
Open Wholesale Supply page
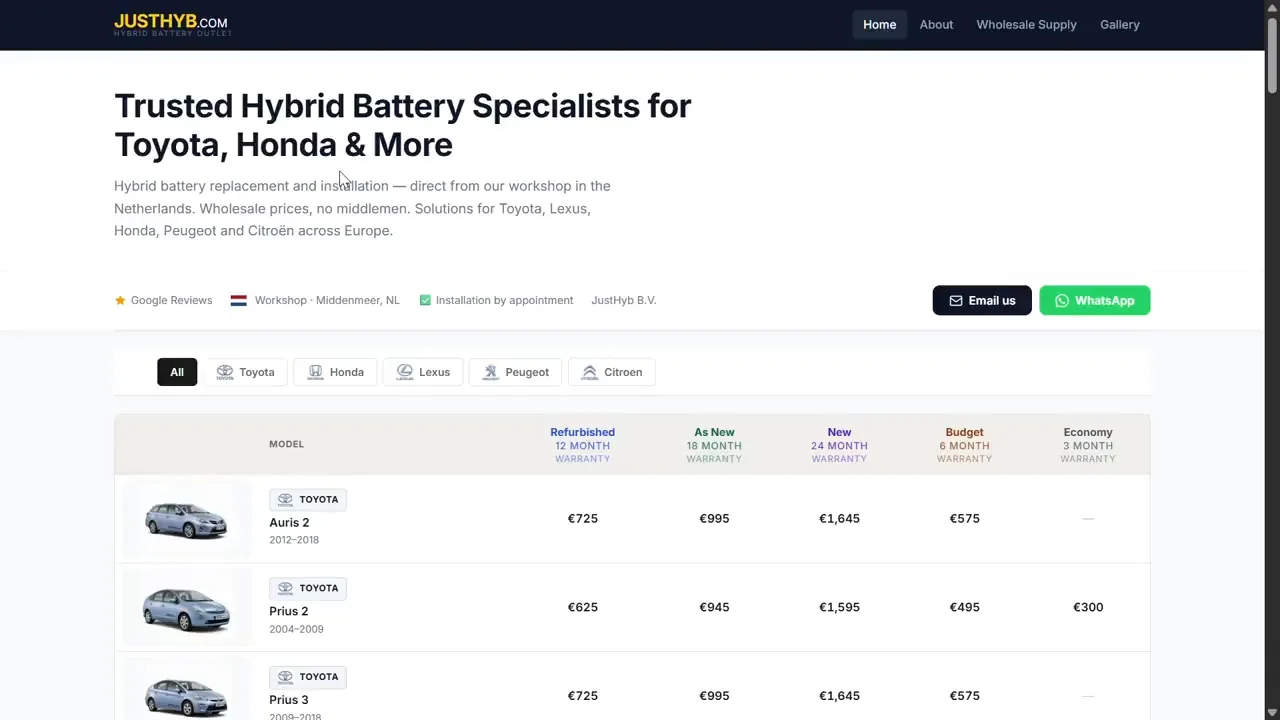click(1026, 25)
